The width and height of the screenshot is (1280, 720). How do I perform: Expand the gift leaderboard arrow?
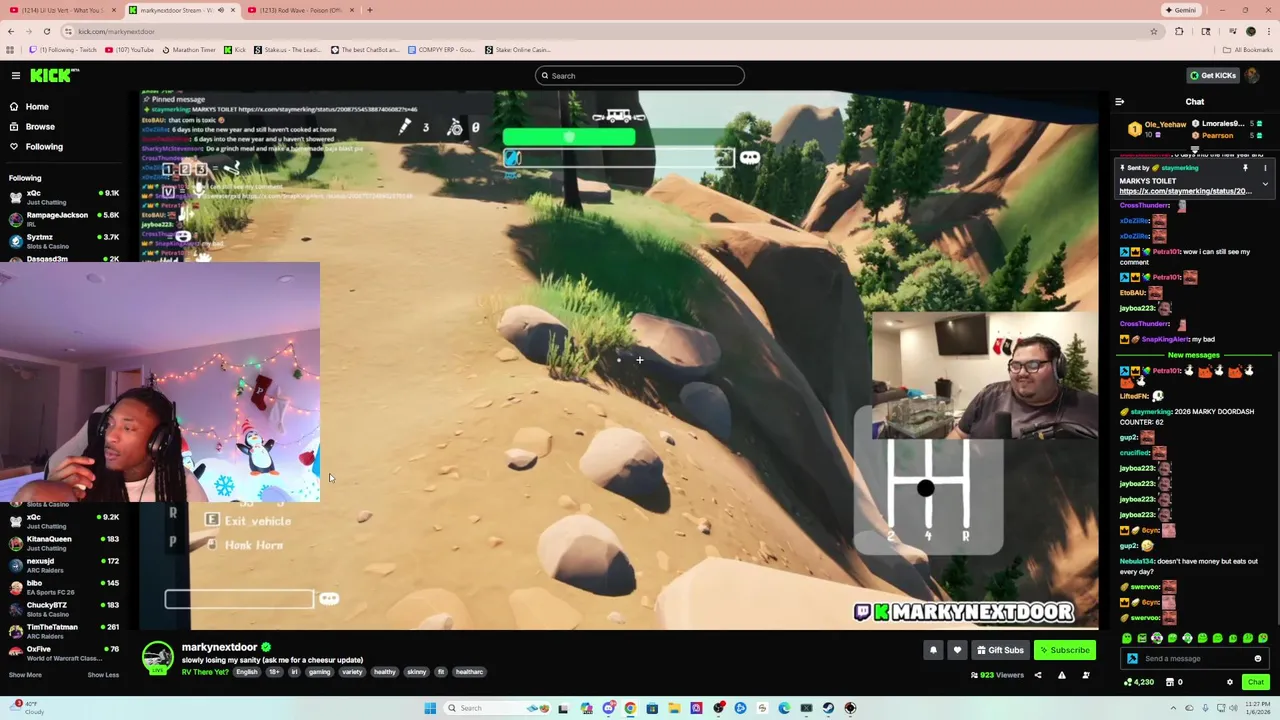1195,149
